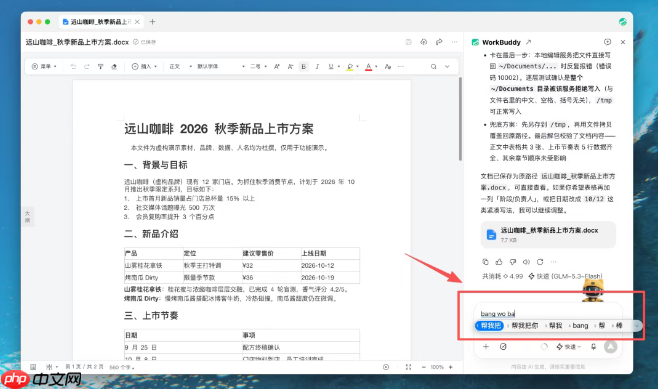Apply the red font color

point(368,66)
